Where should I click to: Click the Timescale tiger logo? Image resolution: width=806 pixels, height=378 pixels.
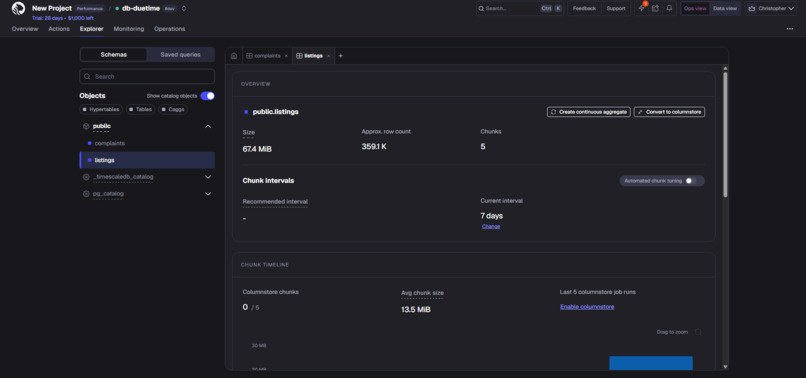[x=19, y=9]
